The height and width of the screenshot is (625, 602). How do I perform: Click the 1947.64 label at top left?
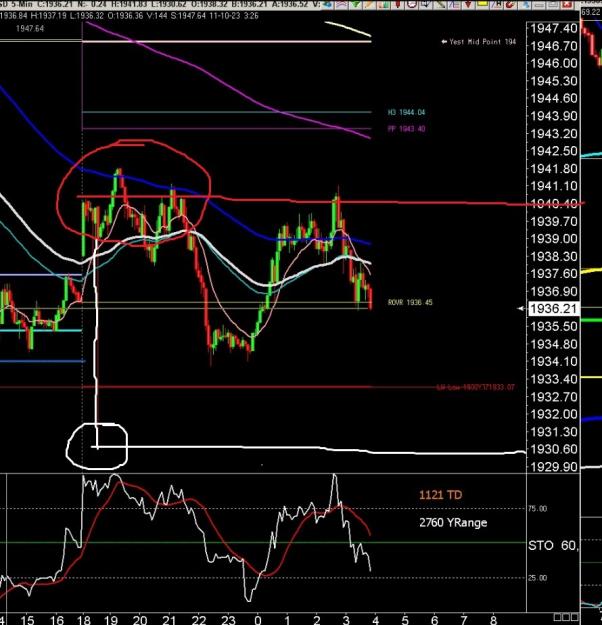click(30, 29)
